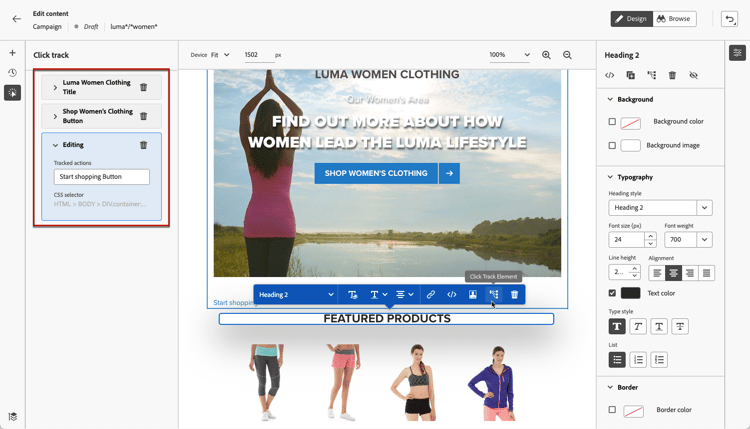750x429 pixels.
Task: Click the Border color swatch
Action: coord(633,411)
